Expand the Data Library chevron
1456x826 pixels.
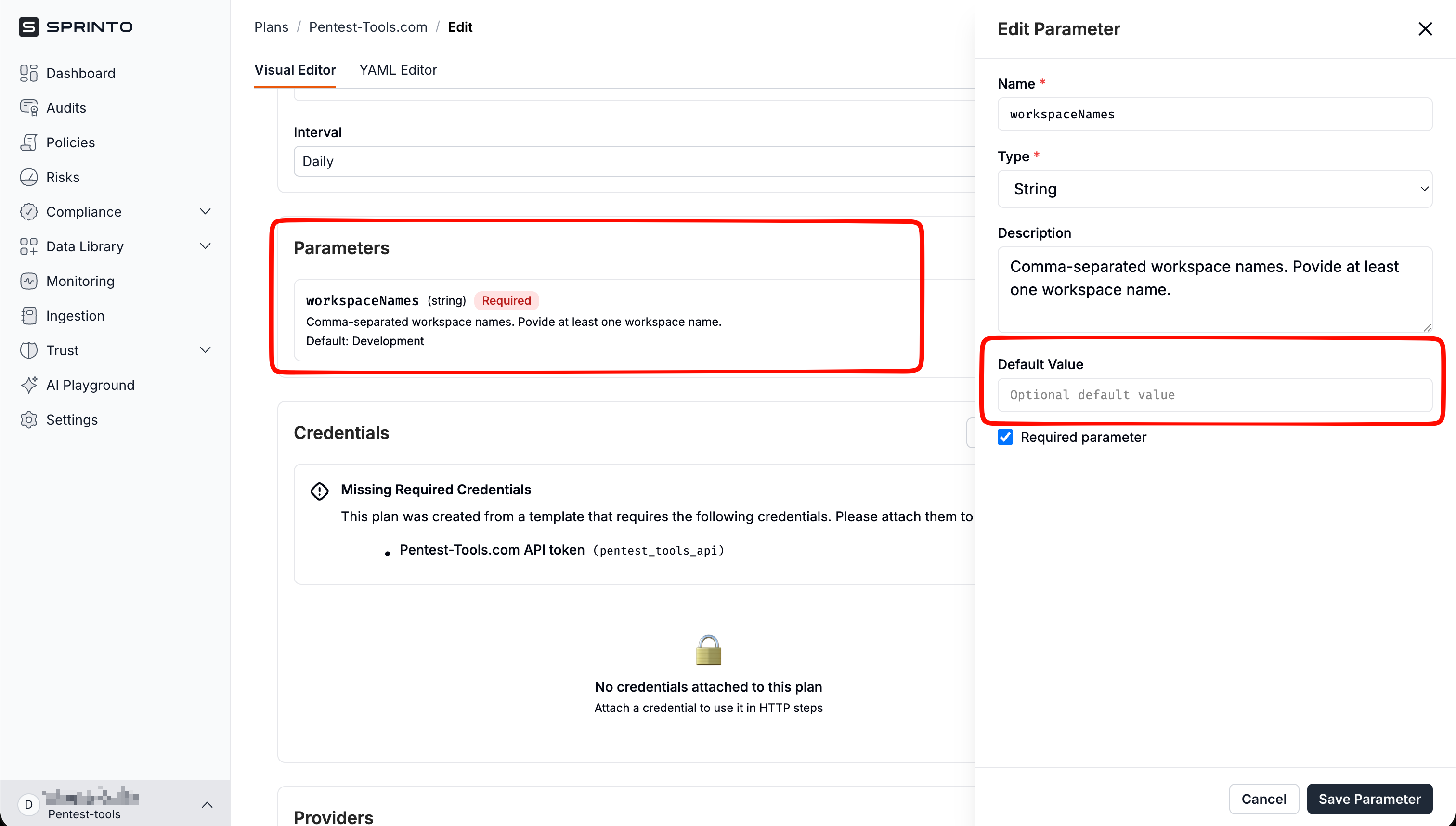coord(206,245)
